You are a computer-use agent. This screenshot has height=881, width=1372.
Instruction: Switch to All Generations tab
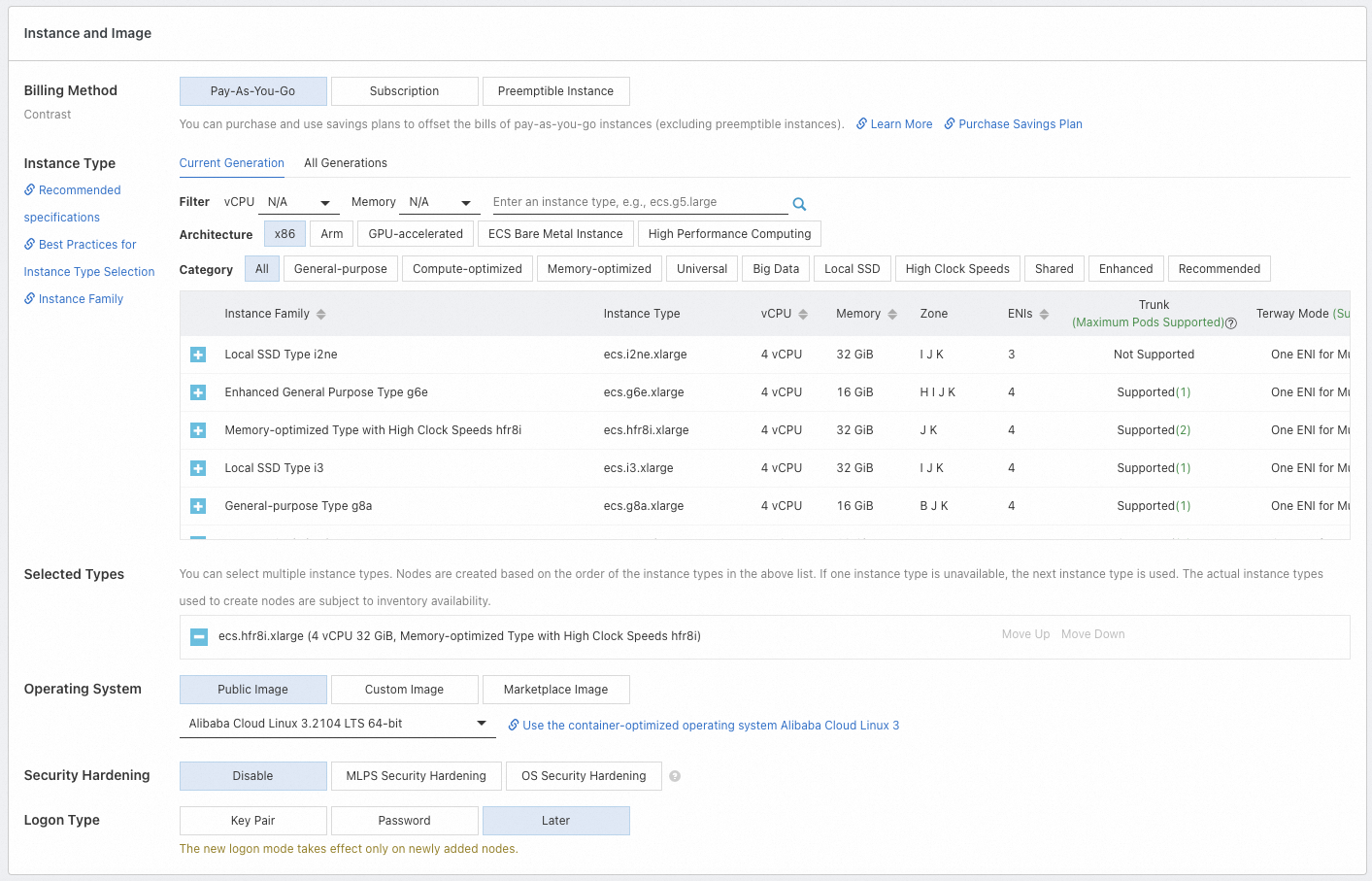pyautogui.click(x=346, y=163)
